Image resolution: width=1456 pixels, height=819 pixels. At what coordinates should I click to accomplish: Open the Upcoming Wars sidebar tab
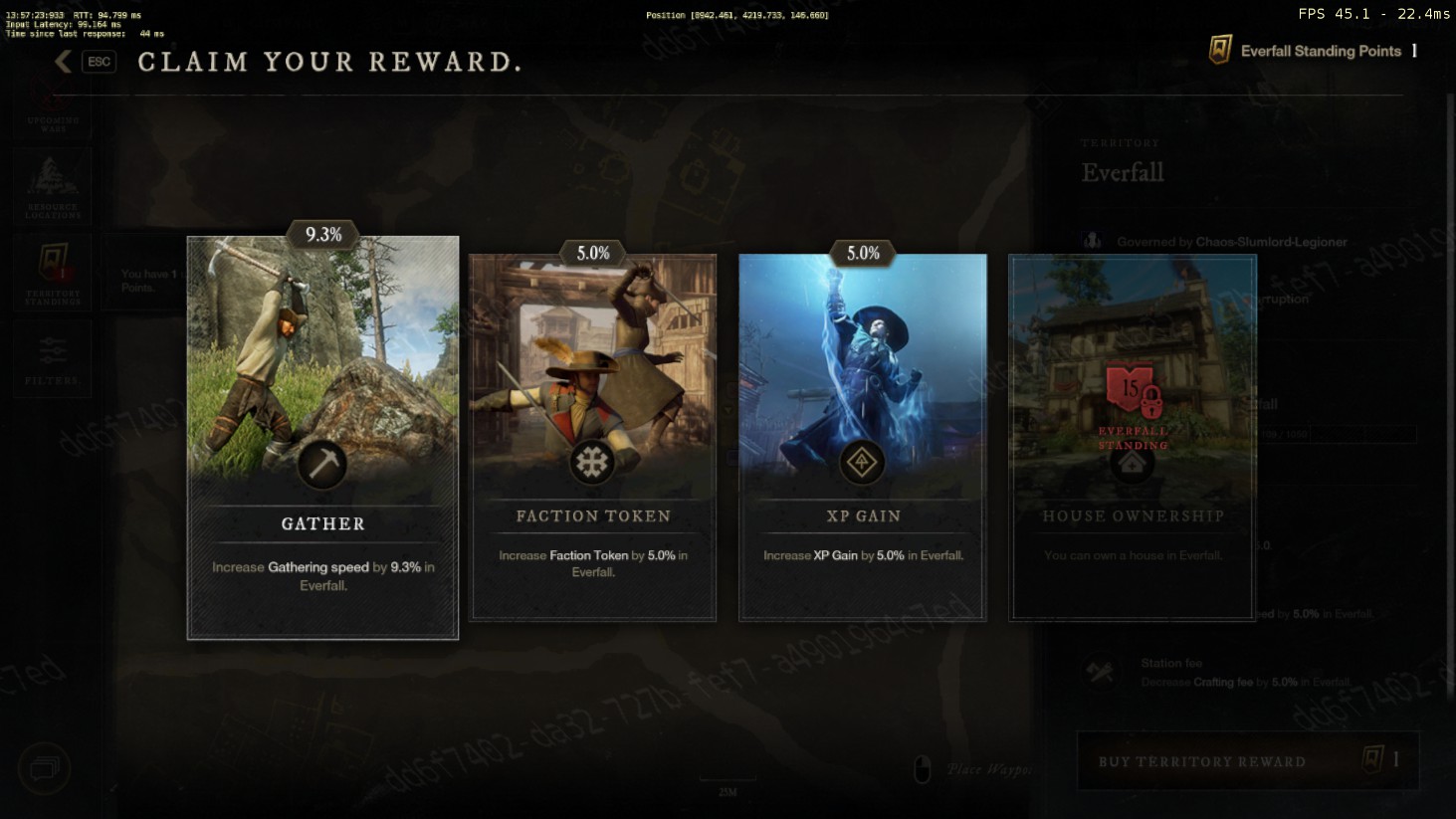tap(53, 109)
